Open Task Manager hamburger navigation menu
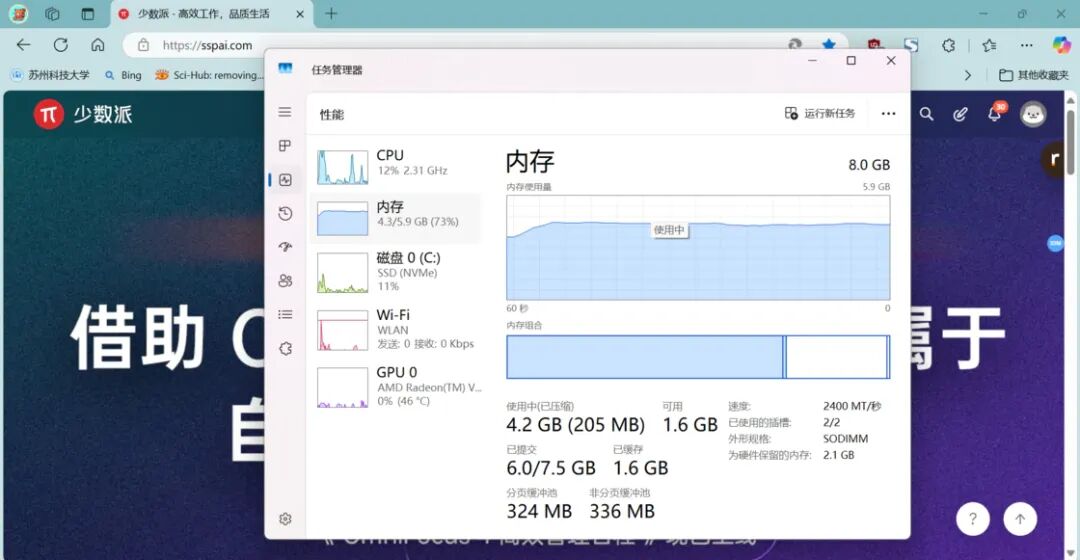This screenshot has height=560, width=1080. click(284, 112)
